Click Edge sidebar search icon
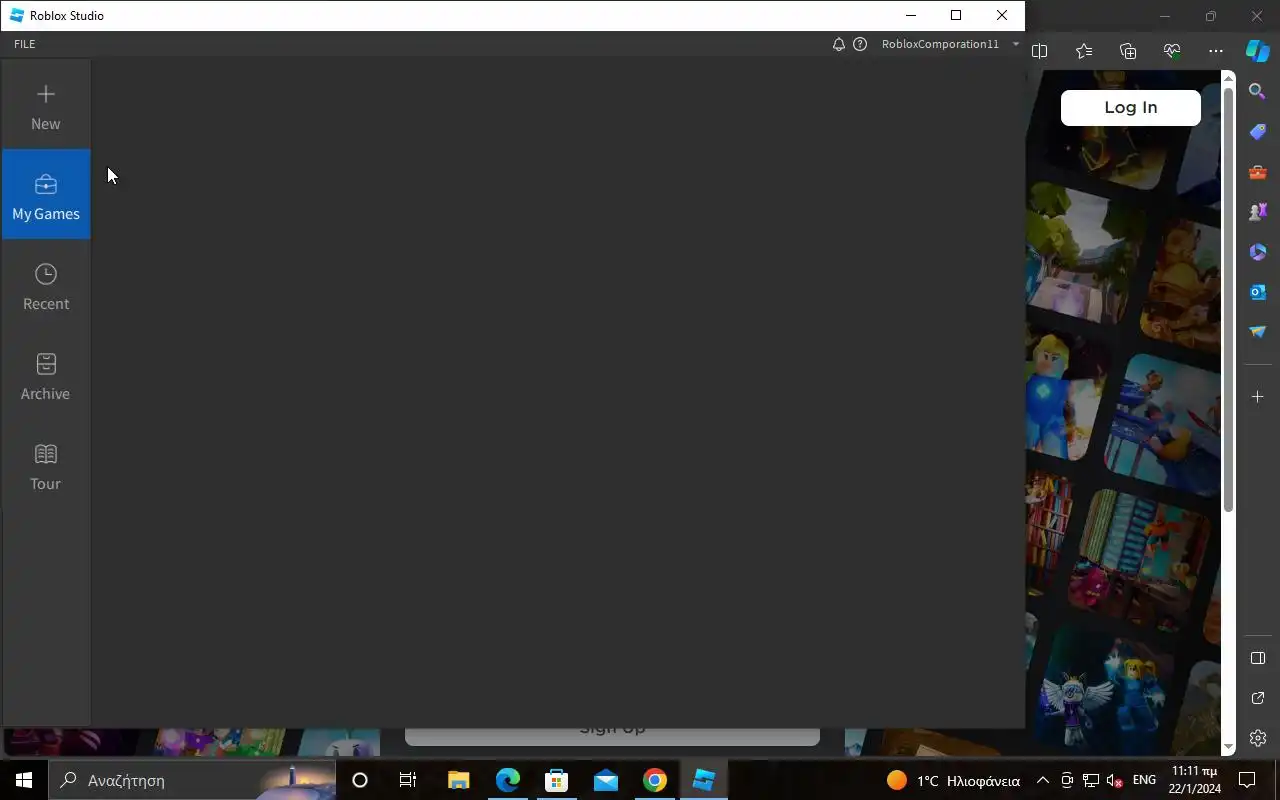This screenshot has height=800, width=1280. click(1258, 92)
